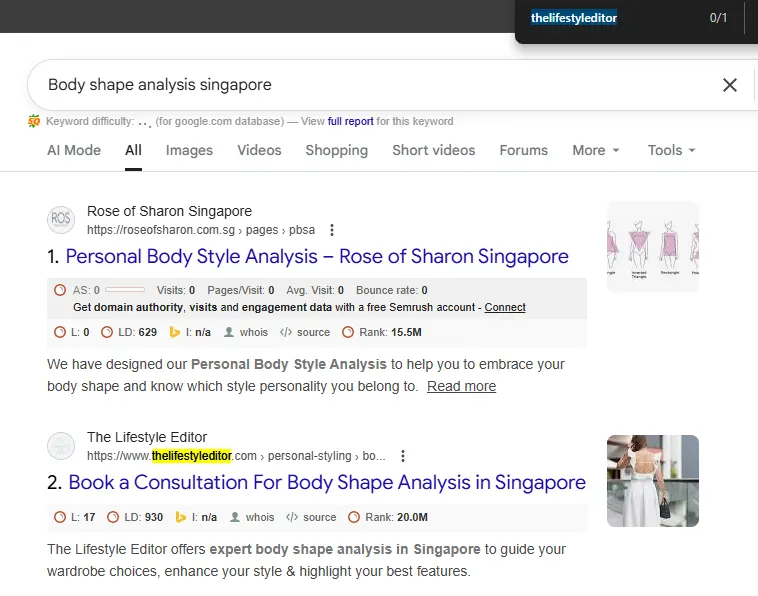
Task: Click the LD: 930 circle icon
Action: 113,517
